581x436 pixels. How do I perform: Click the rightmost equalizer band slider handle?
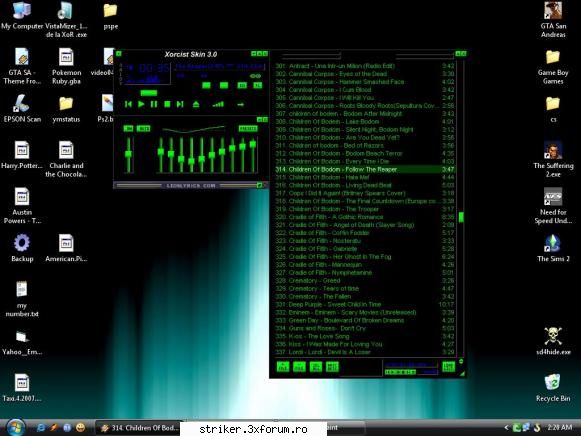point(253,144)
